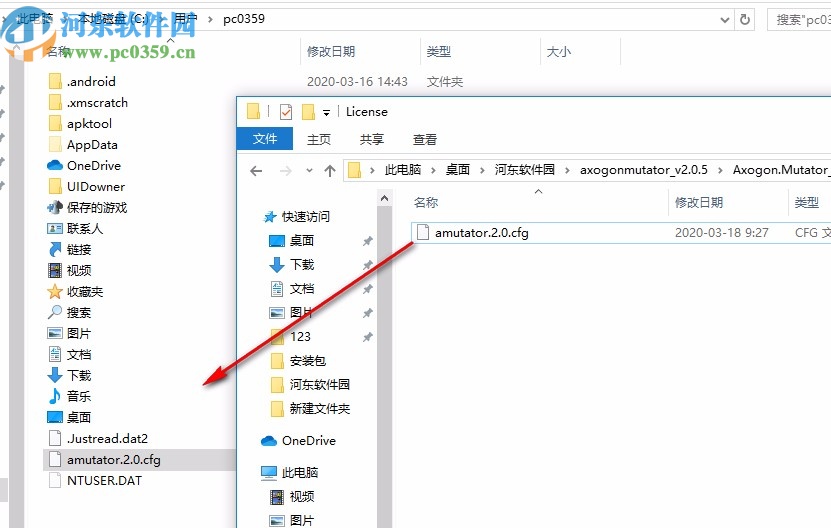Select the apktool folder in pc0359 window

(x=89, y=124)
